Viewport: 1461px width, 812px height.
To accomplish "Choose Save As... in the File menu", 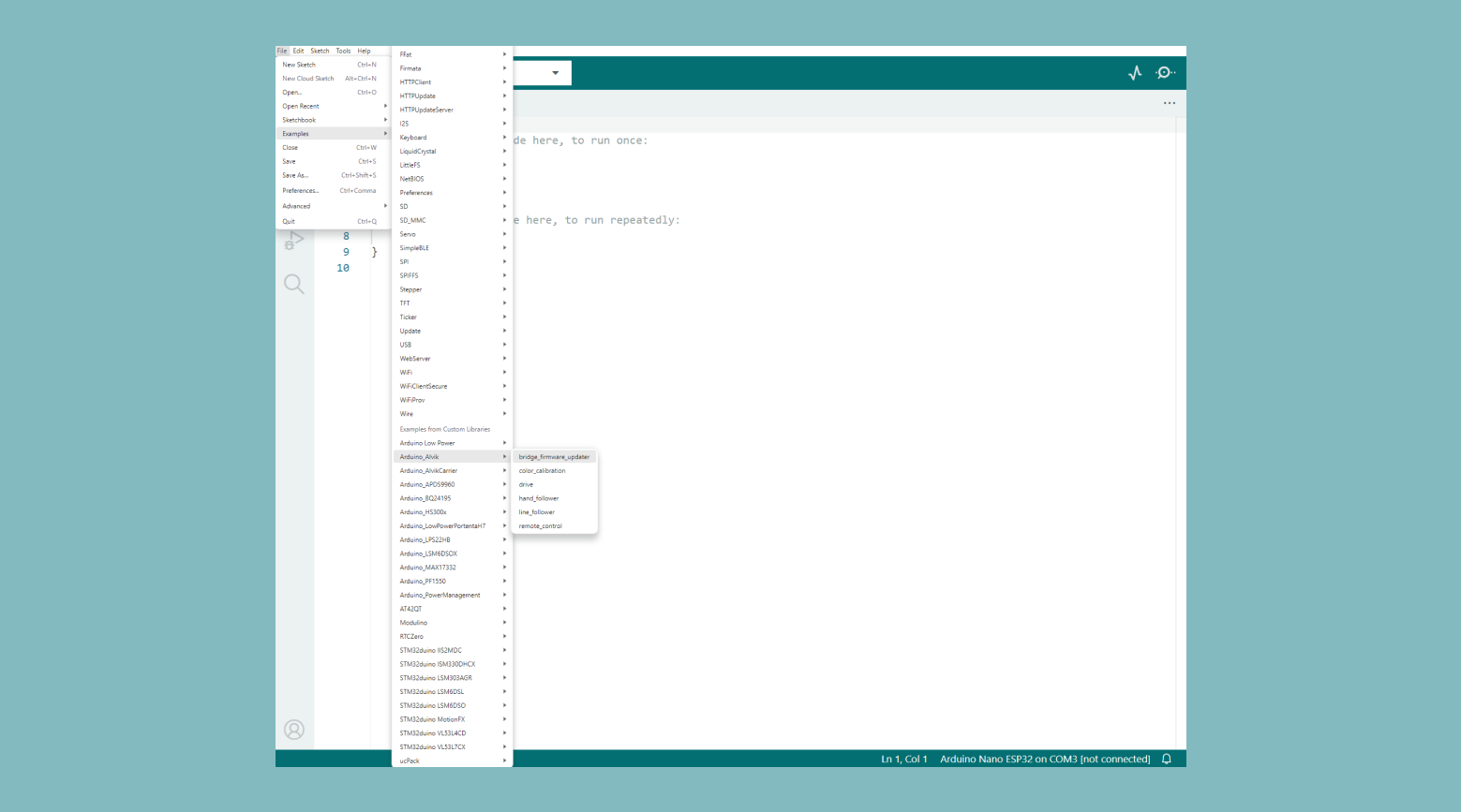I will (333, 175).
